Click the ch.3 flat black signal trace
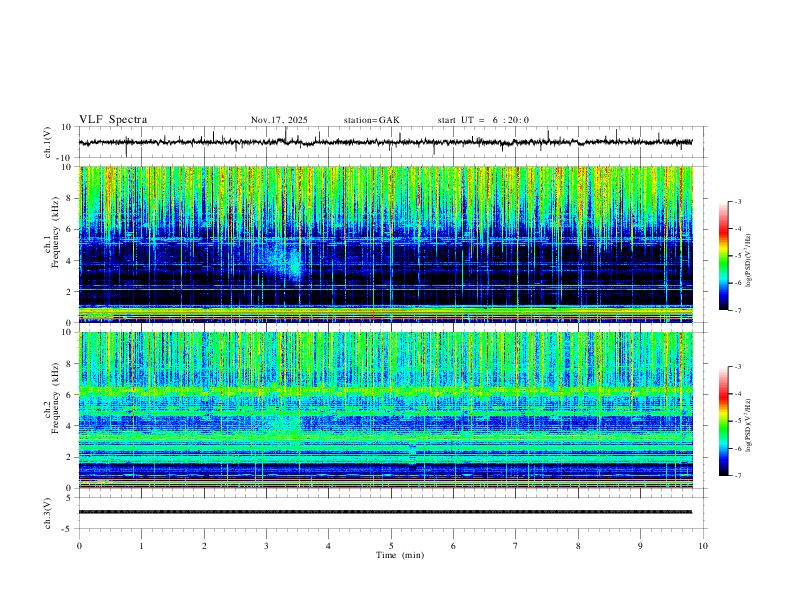The width and height of the screenshot is (792, 612). pyautogui.click(x=385, y=512)
